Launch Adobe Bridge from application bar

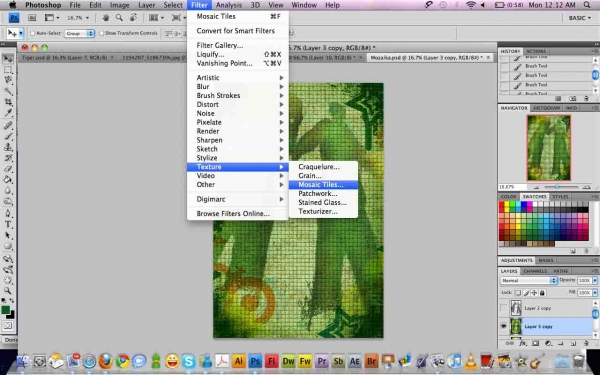point(33,18)
